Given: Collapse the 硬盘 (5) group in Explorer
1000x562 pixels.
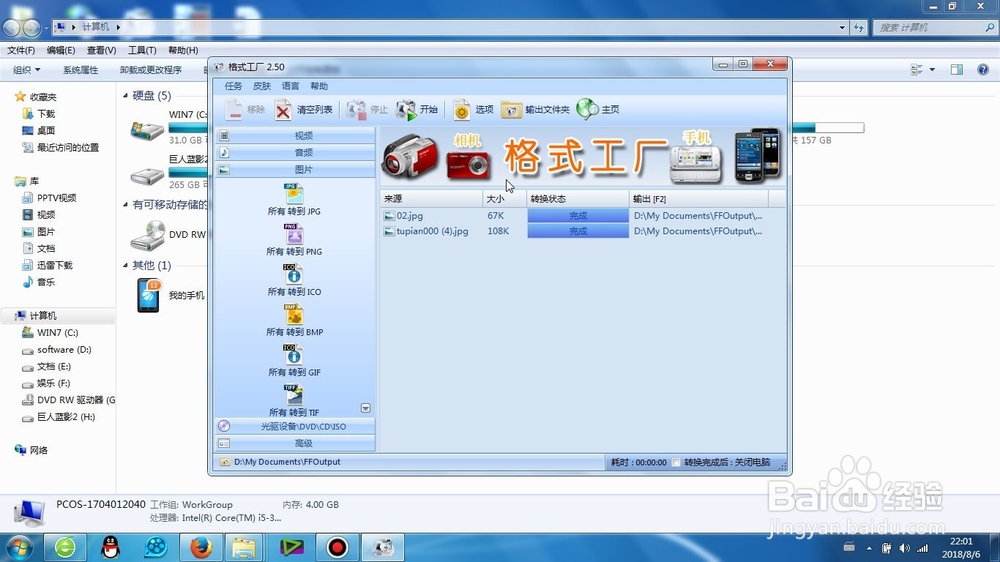Looking at the screenshot, I should click(126, 96).
